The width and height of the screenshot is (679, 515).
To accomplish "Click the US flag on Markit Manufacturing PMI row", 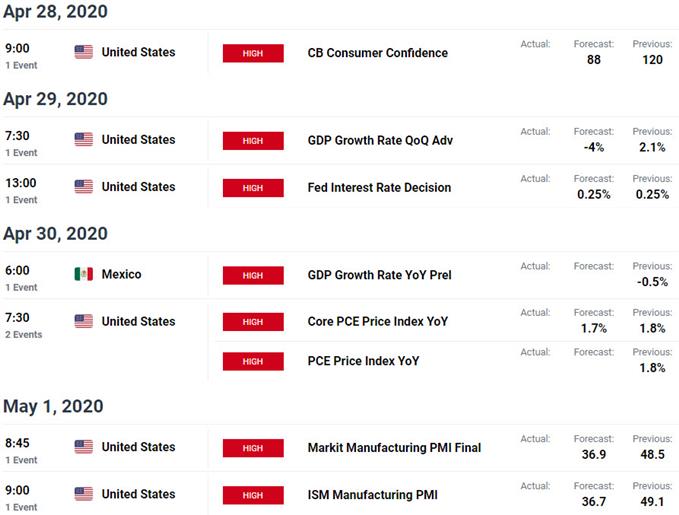I will [x=84, y=447].
